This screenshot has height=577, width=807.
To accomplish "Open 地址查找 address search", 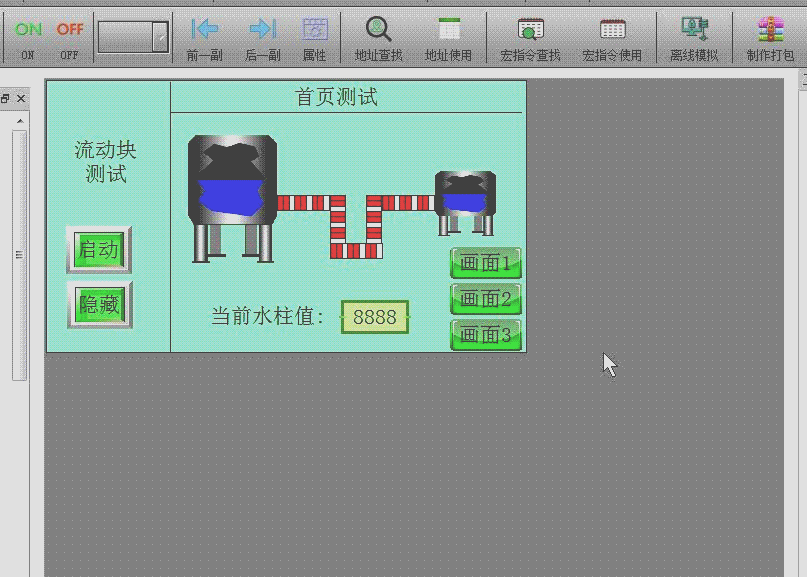I will pos(378,37).
